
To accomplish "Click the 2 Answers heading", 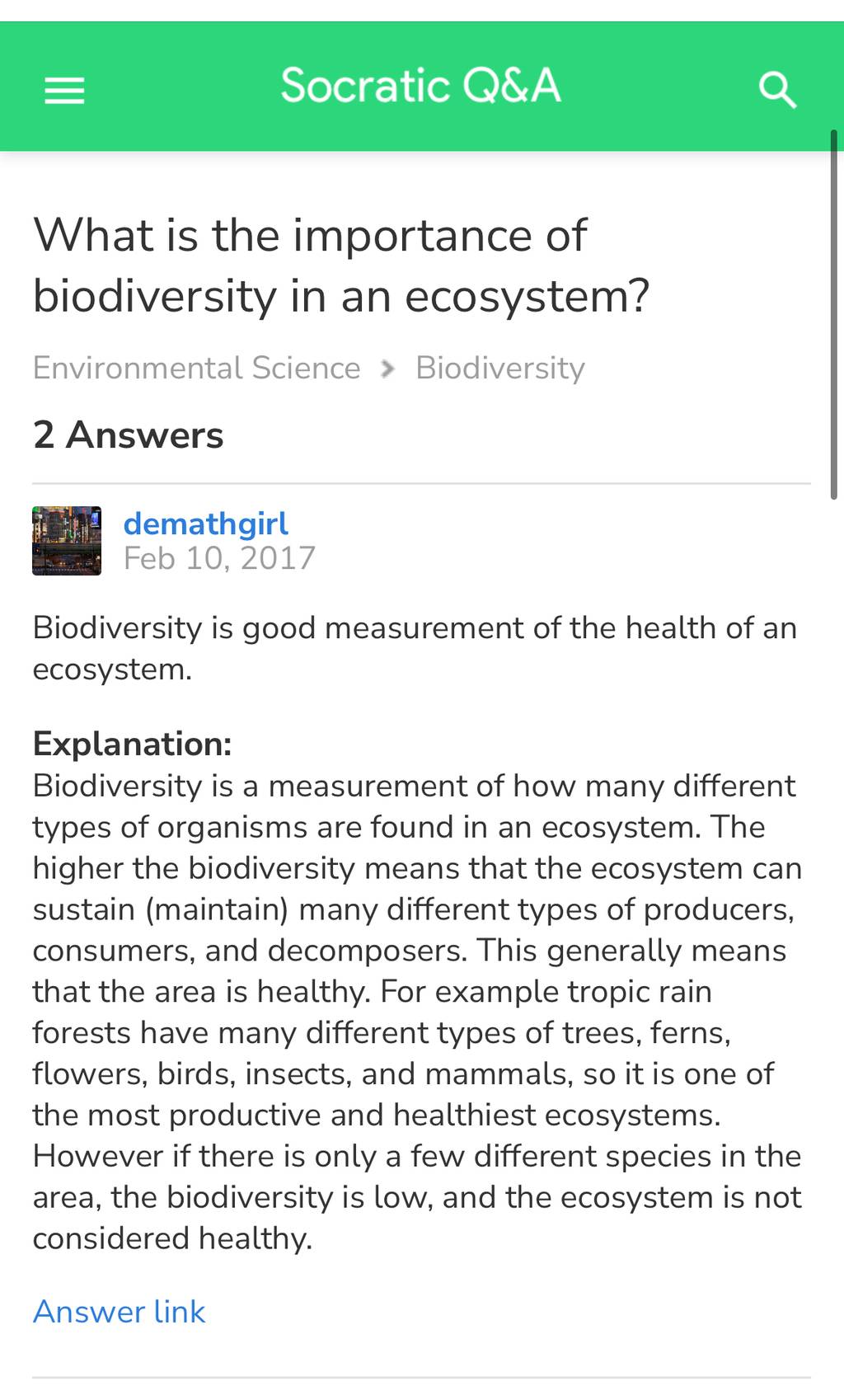I will (x=128, y=435).
